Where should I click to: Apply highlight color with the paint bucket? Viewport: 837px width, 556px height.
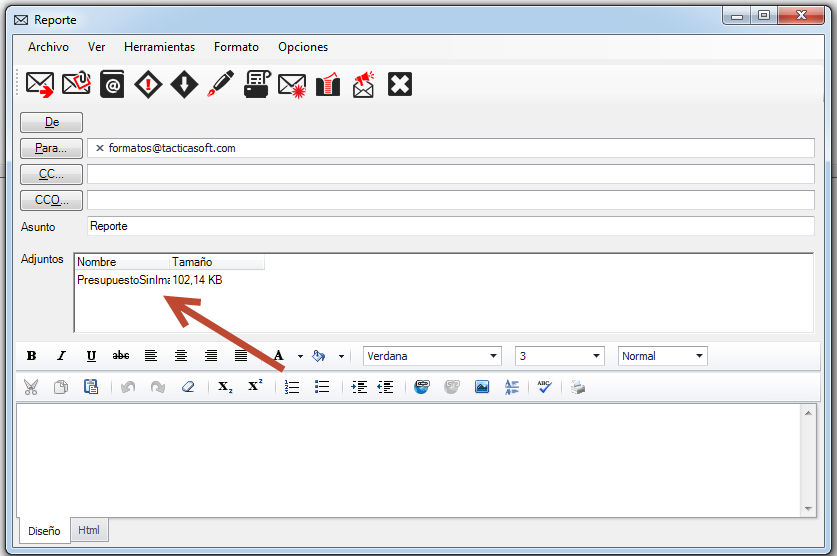(319, 356)
